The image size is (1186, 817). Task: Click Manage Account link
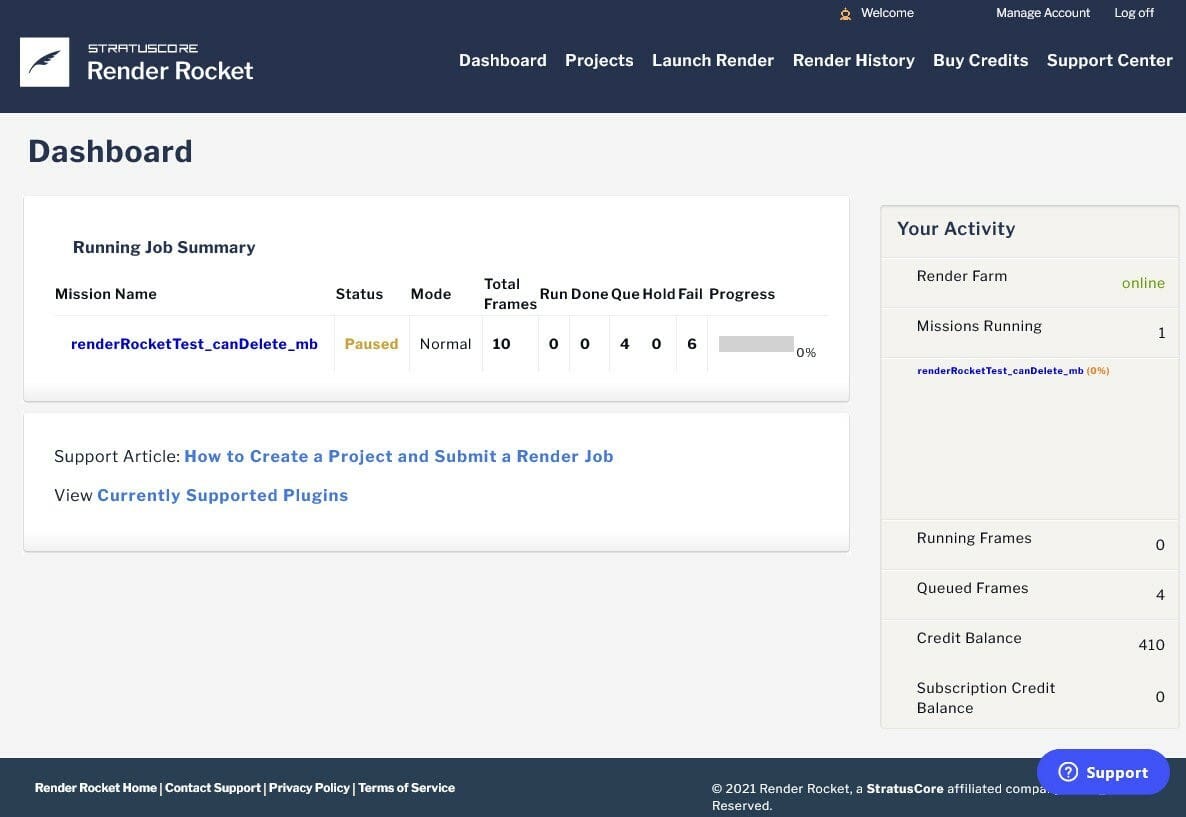click(x=1042, y=13)
